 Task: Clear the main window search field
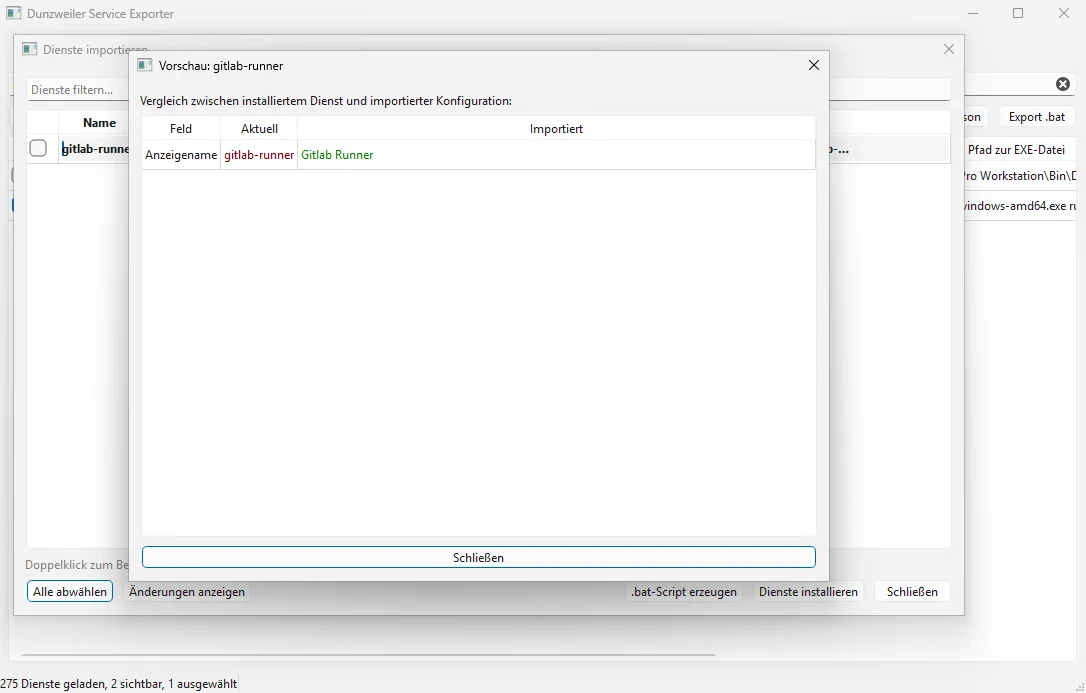(x=1063, y=84)
